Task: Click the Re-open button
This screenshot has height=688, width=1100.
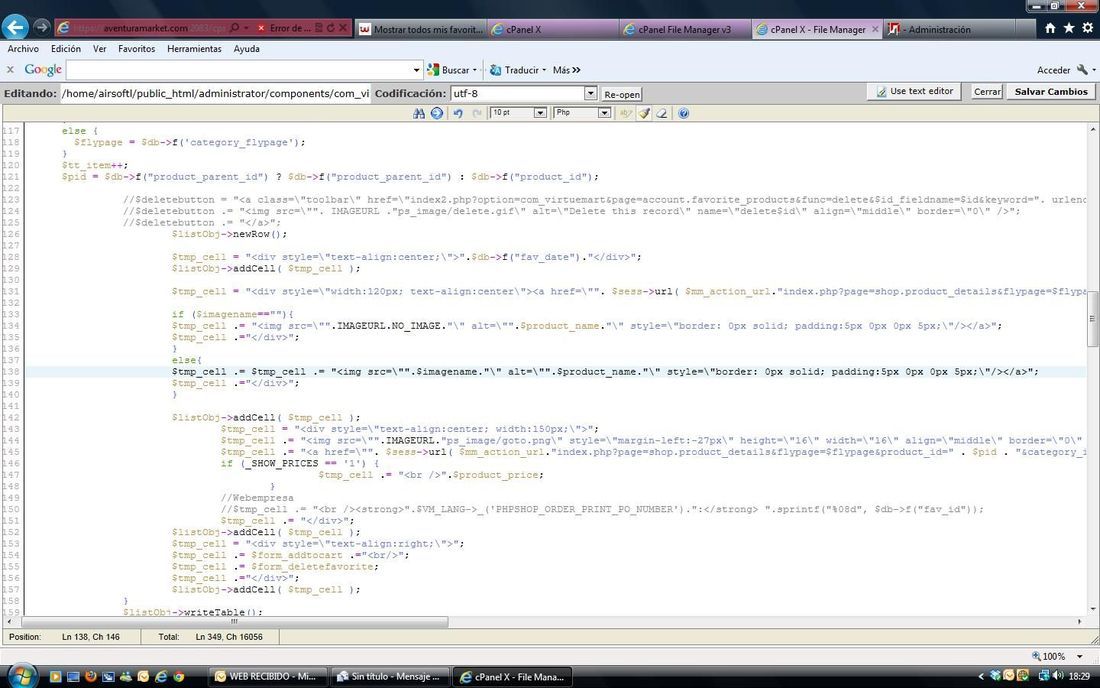Action: [x=622, y=94]
